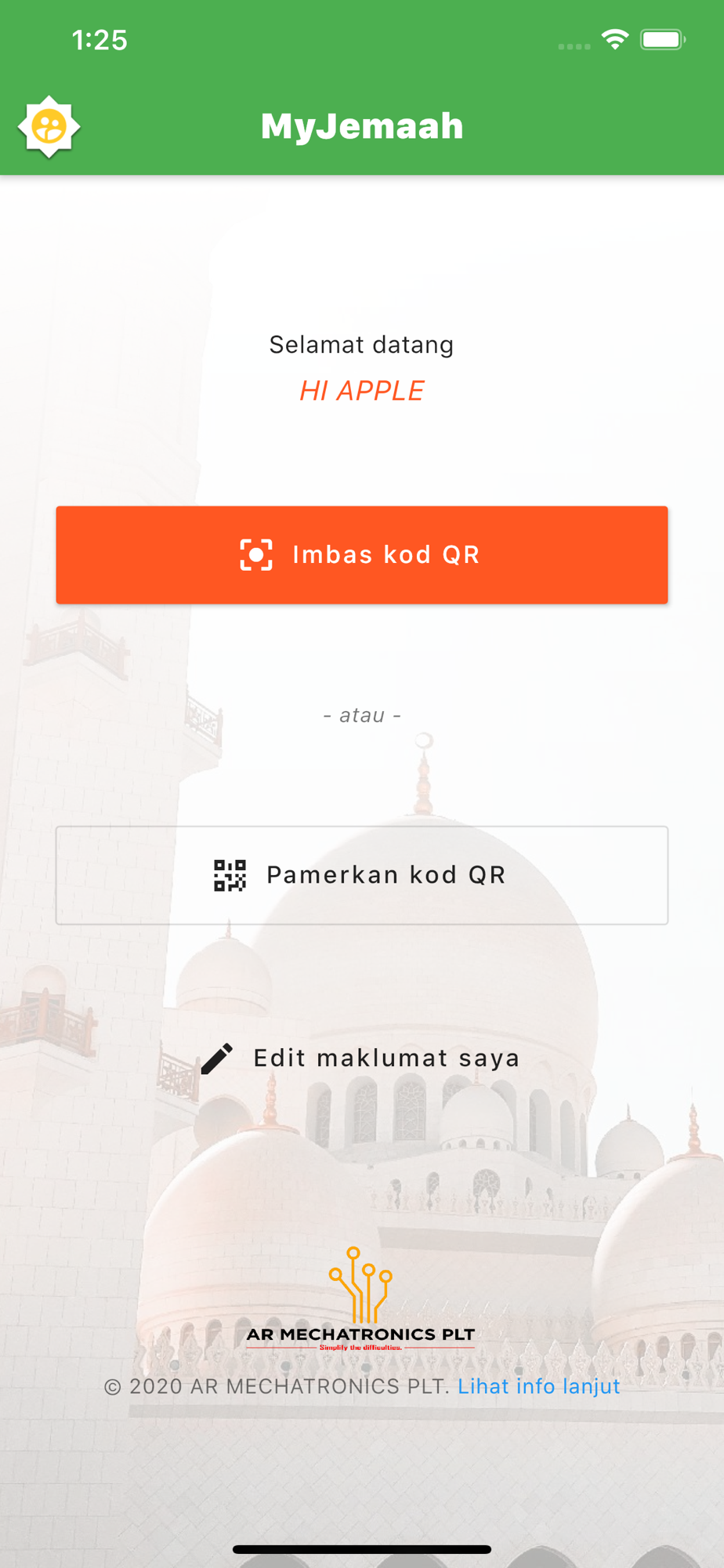Tap the cellular signal dots
The height and width of the screenshot is (1568, 724).
coord(574,46)
